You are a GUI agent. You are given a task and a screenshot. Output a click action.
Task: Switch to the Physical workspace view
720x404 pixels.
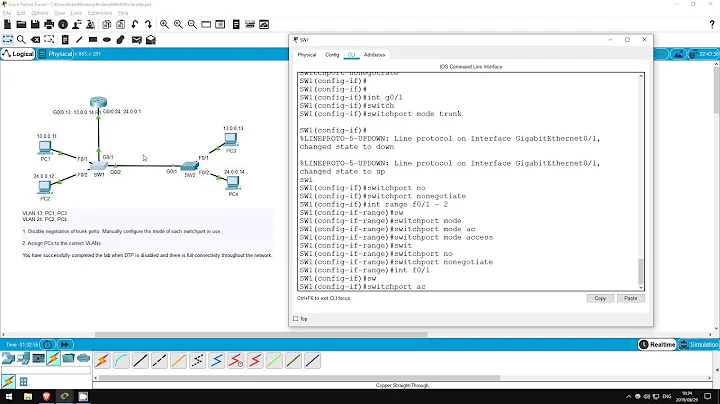pos(56,54)
